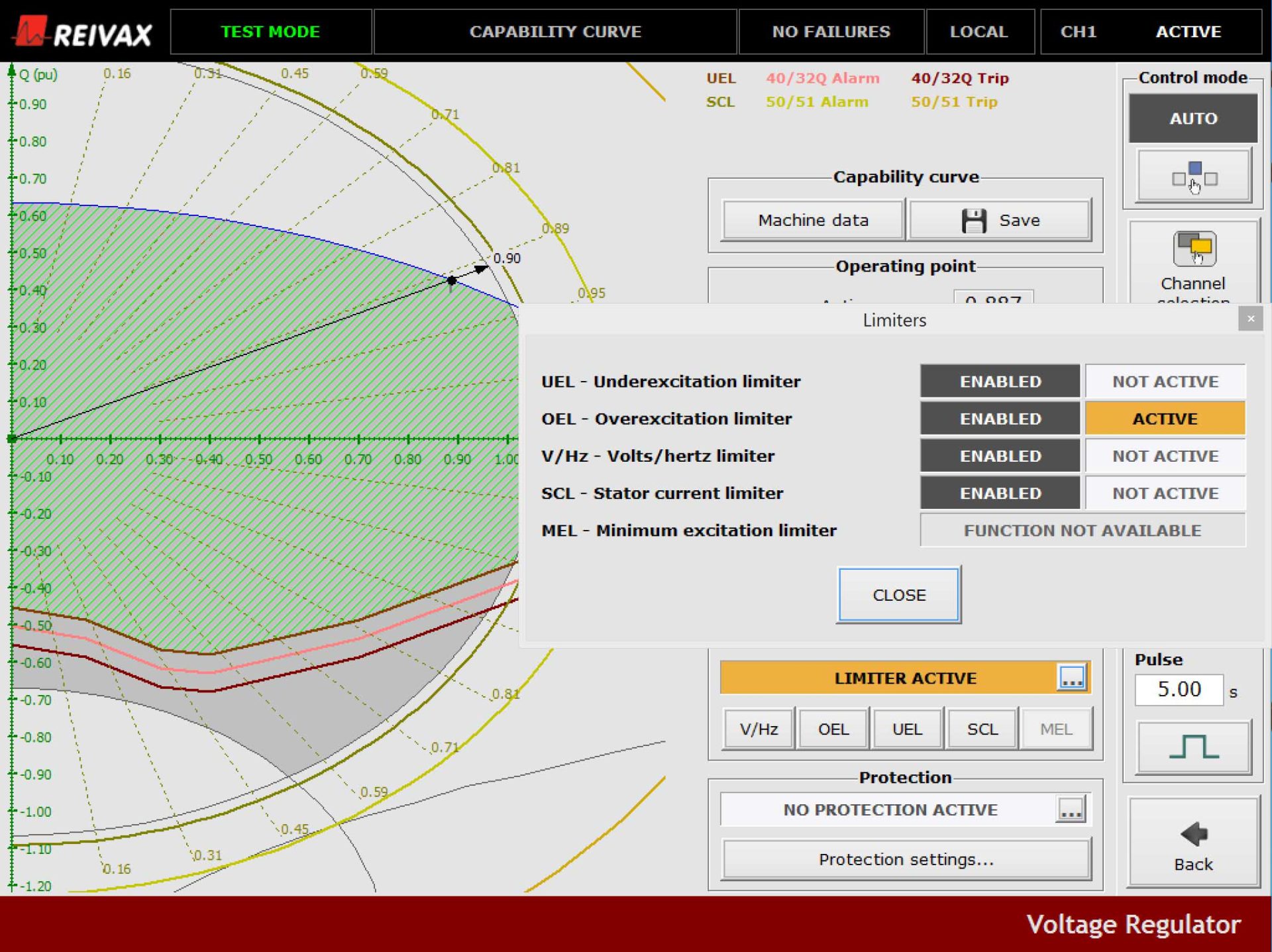Click the control mode switch icon

coord(1194,176)
